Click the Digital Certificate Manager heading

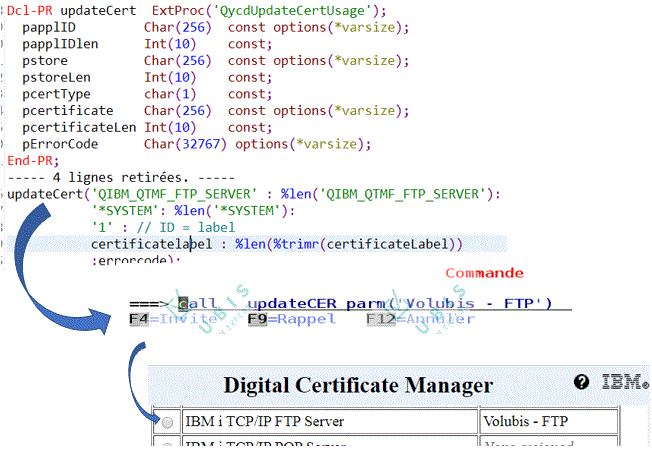click(x=358, y=385)
